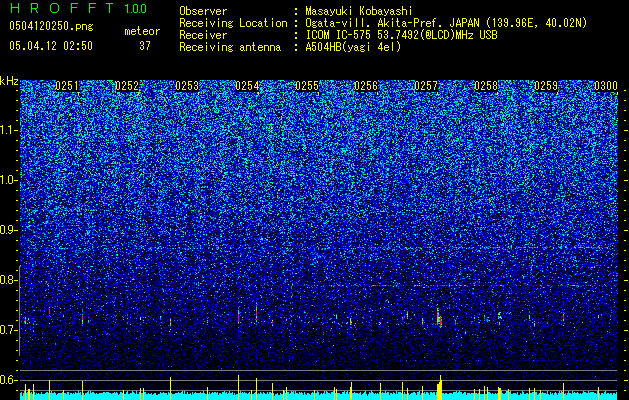Click the 0256 time marker
The width and height of the screenshot is (629, 400).
click(366, 86)
